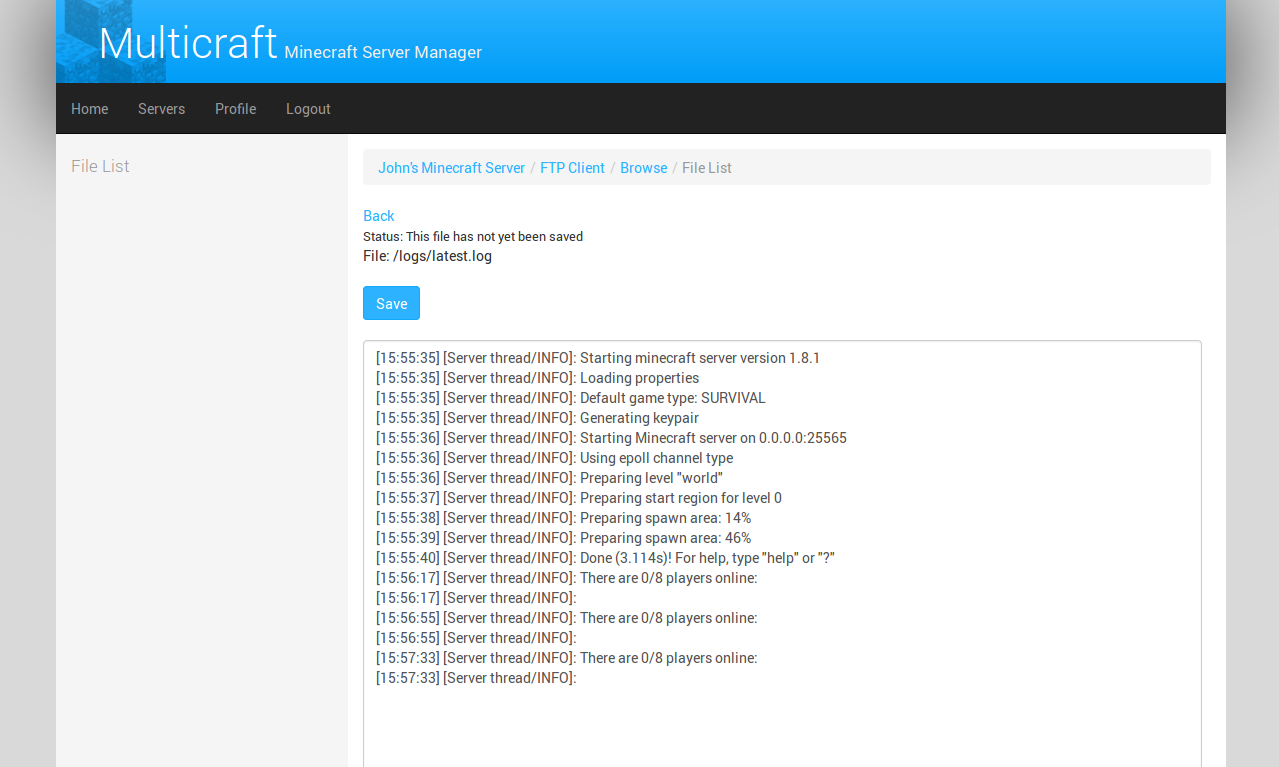Click the Save button
Viewport: 1279px width, 767px height.
(391, 303)
